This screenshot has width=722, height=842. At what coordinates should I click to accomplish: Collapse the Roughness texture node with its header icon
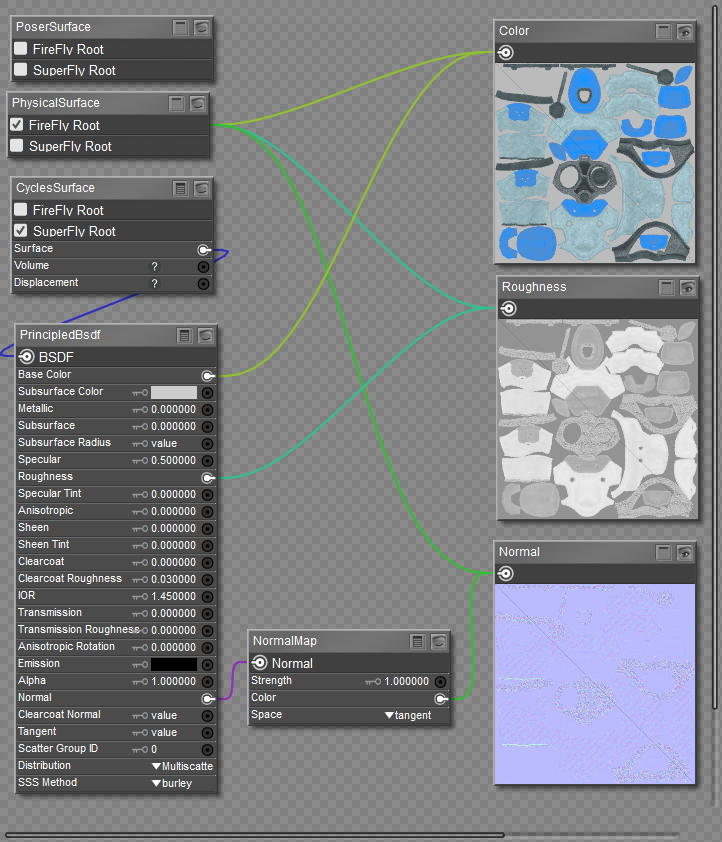pos(666,287)
